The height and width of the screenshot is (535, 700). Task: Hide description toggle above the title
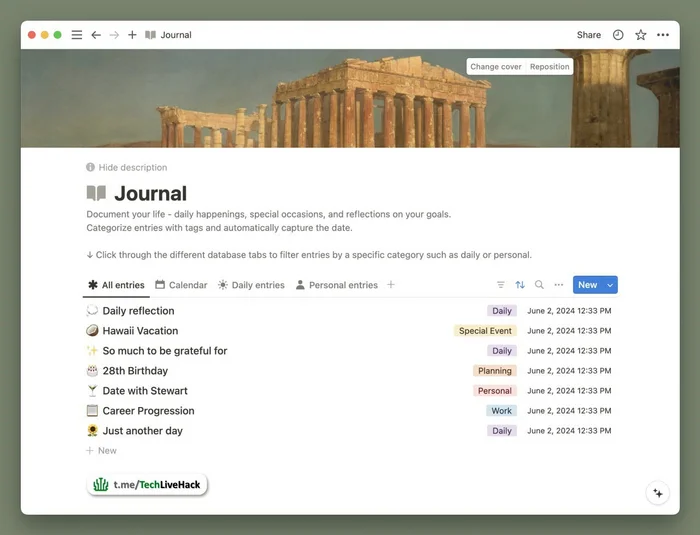127,167
